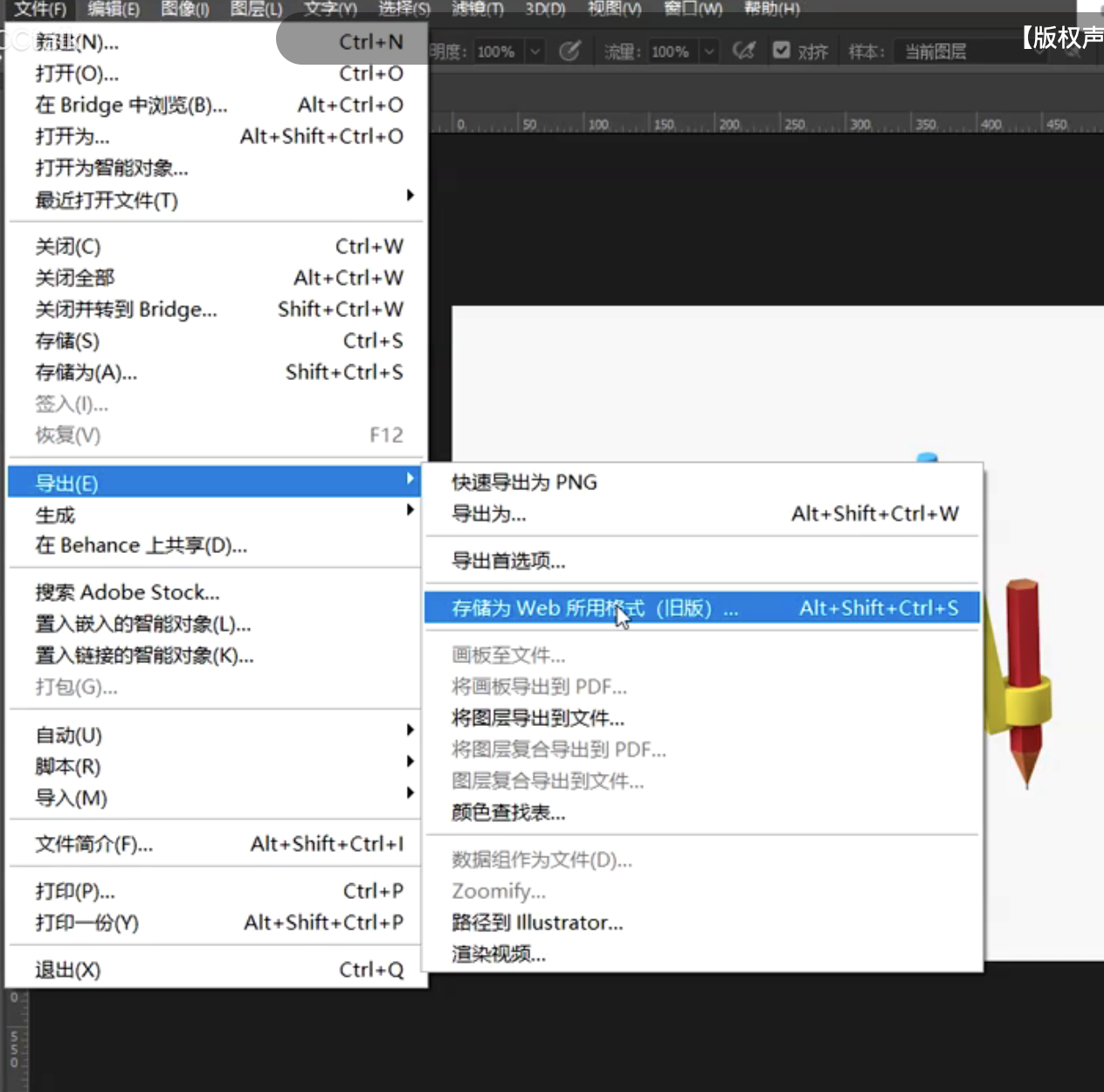Choose 打印一份(Y) entry
The width and height of the screenshot is (1104, 1092).
[x=214, y=923]
